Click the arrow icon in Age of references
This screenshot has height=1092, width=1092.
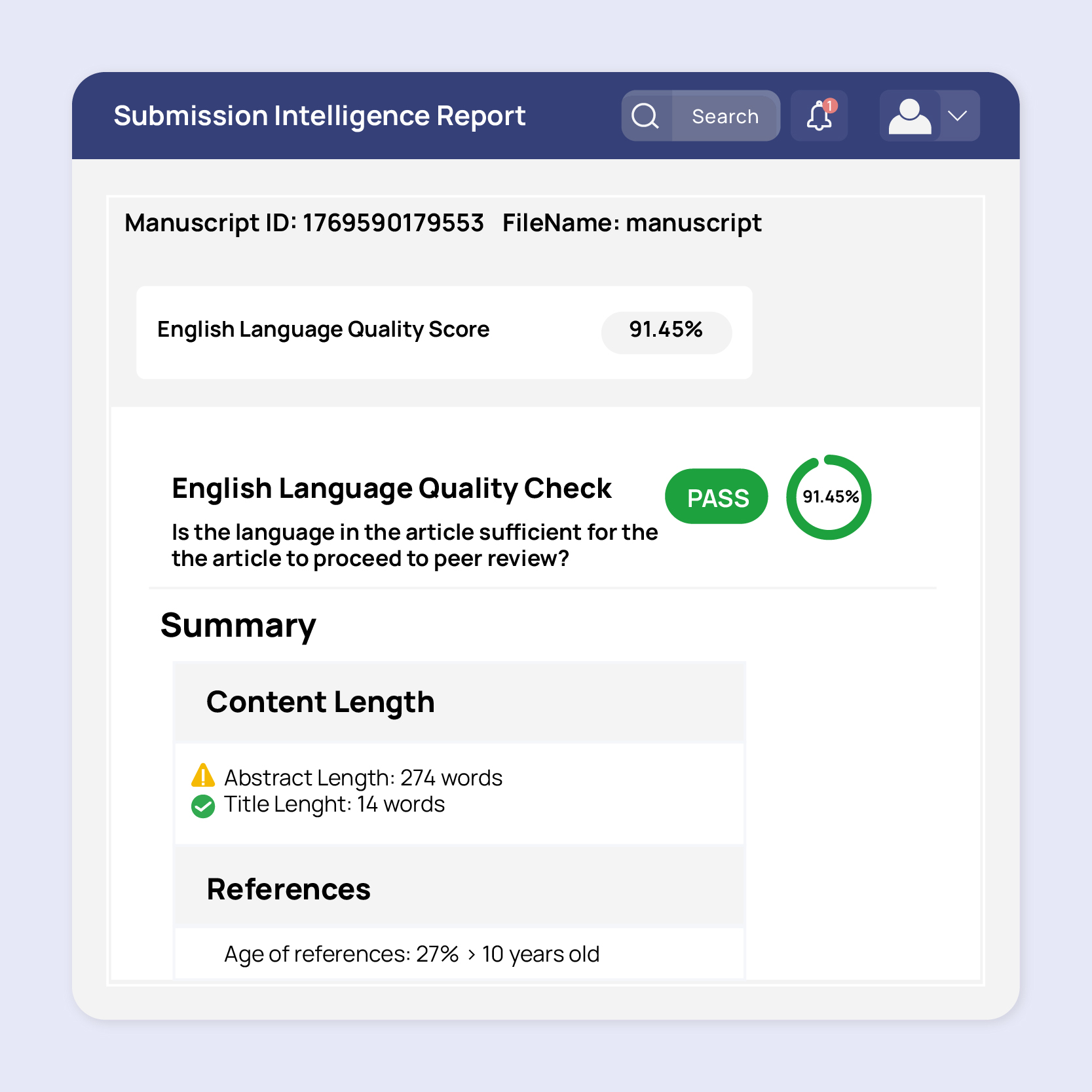tap(471, 955)
